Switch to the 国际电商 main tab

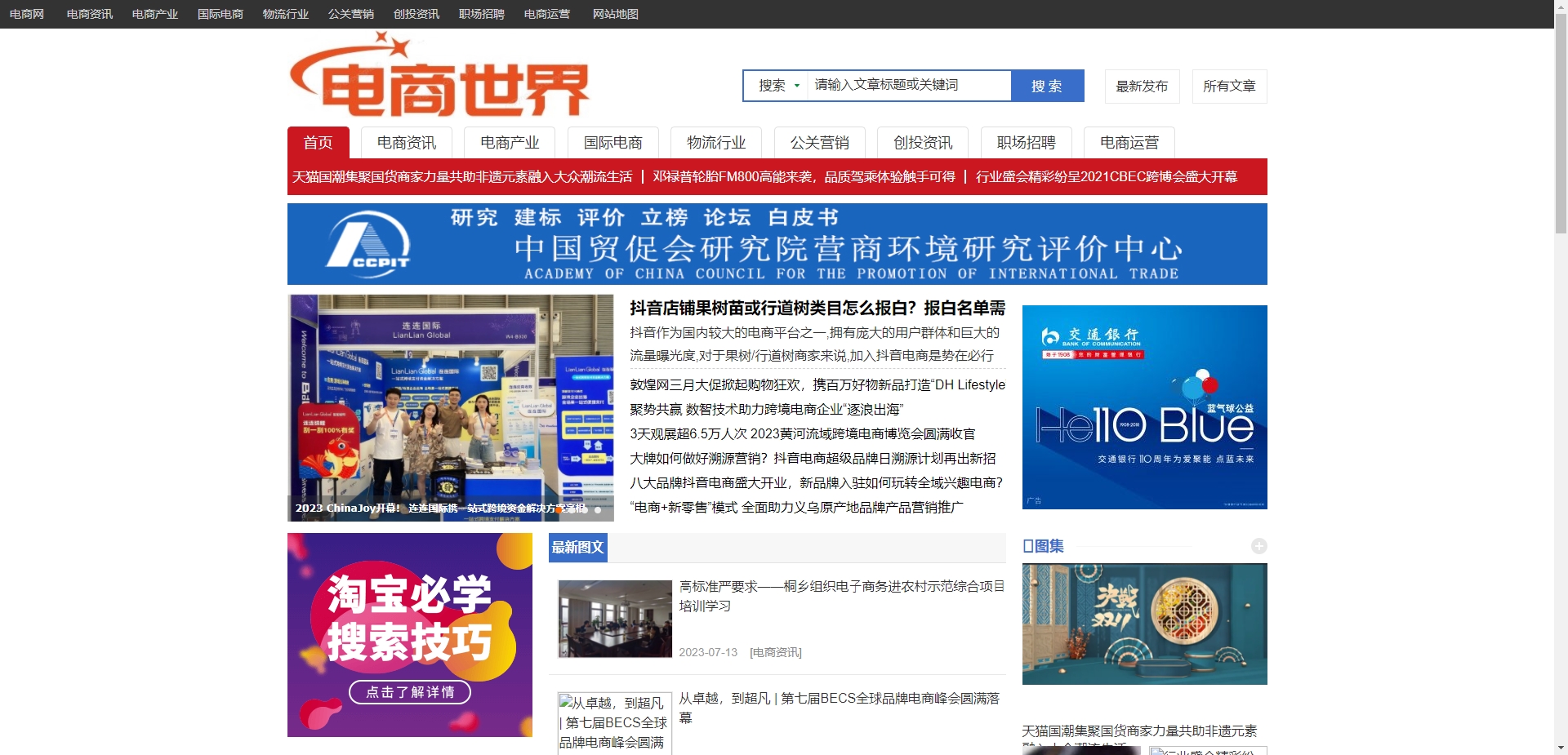click(x=613, y=143)
